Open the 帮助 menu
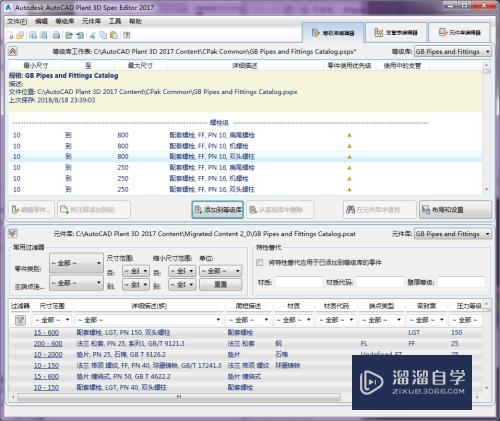This screenshot has height=421, width=500. tap(135, 21)
